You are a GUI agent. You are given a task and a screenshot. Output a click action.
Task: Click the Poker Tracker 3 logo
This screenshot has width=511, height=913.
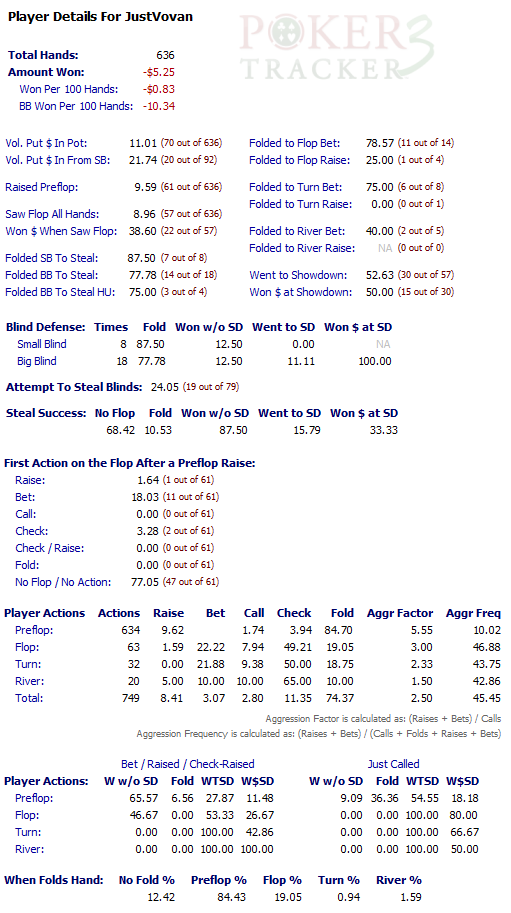coord(336,47)
